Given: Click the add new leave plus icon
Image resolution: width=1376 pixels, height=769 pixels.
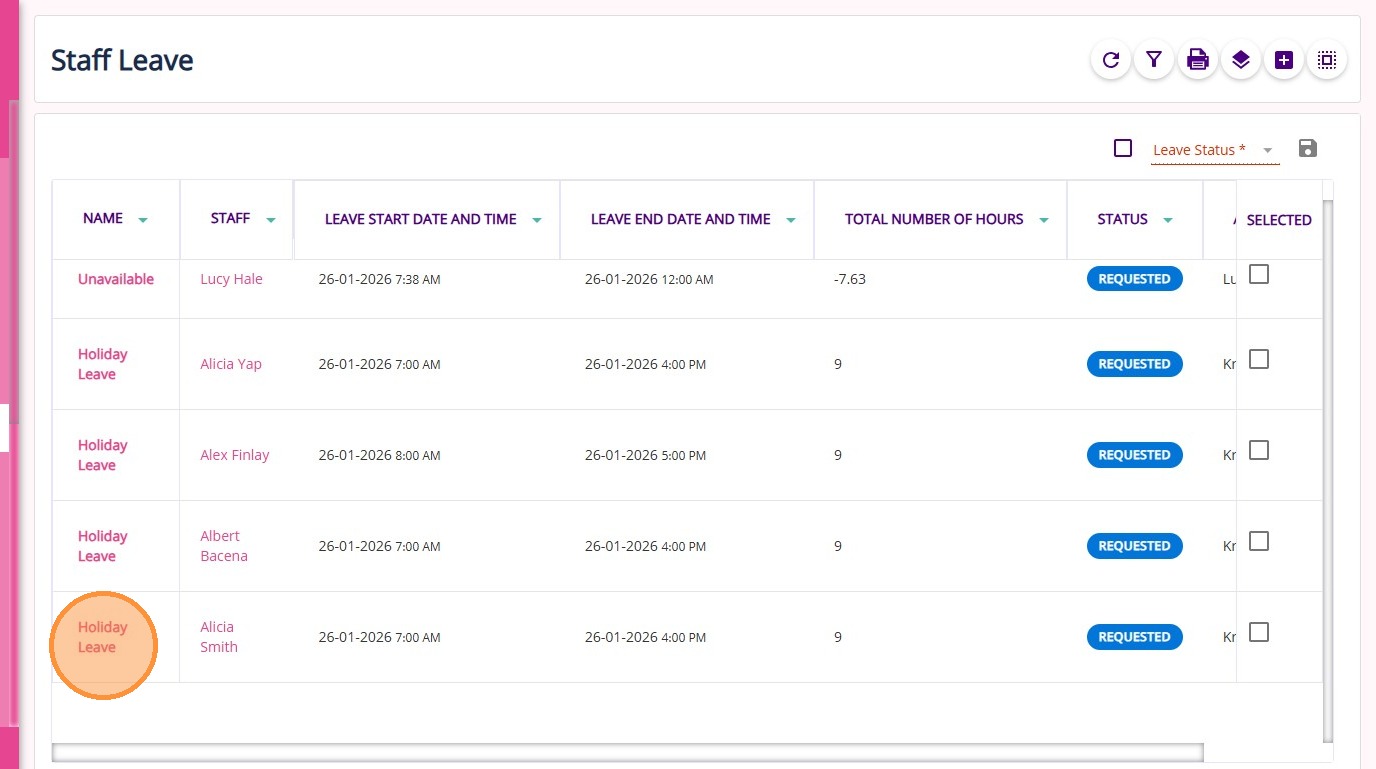Looking at the screenshot, I should point(1284,60).
